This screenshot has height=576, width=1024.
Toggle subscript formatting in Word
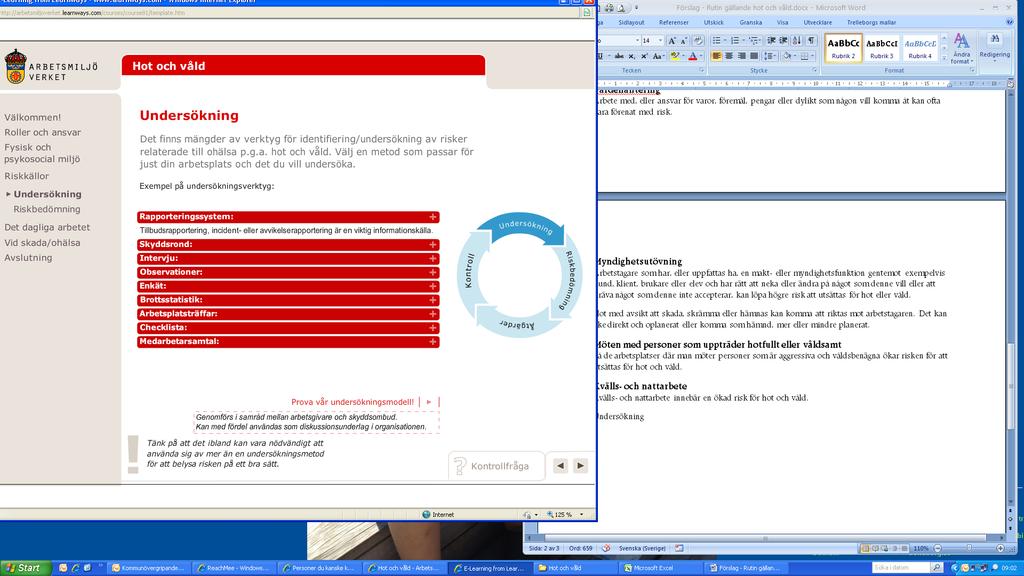[x=632, y=56]
